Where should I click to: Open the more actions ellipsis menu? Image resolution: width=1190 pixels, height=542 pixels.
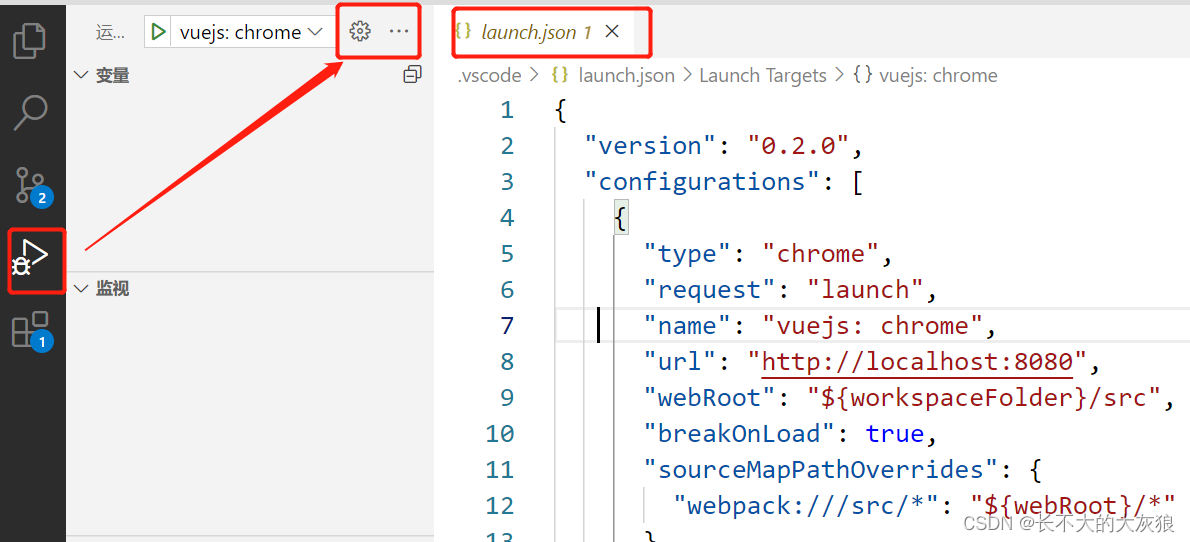[x=399, y=32]
